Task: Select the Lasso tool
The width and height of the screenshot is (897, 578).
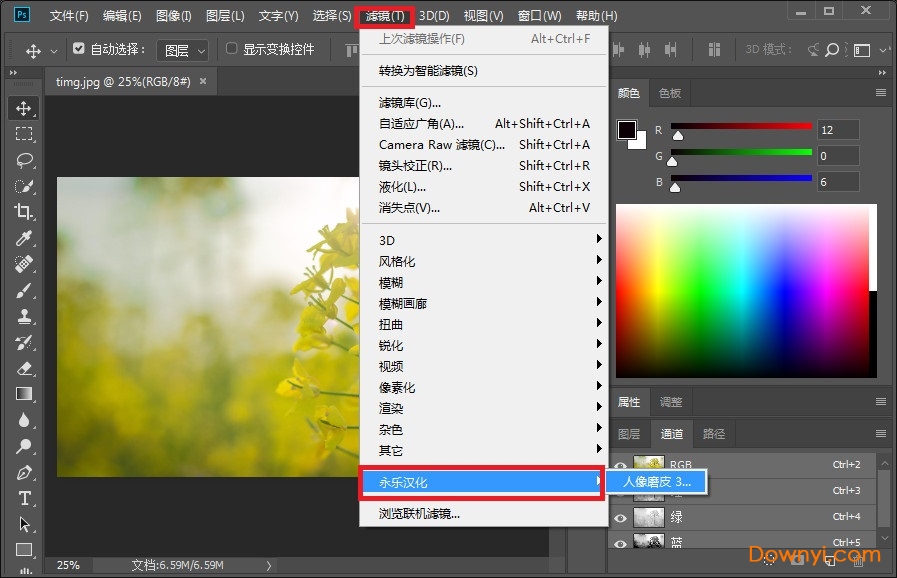Action: click(x=24, y=160)
